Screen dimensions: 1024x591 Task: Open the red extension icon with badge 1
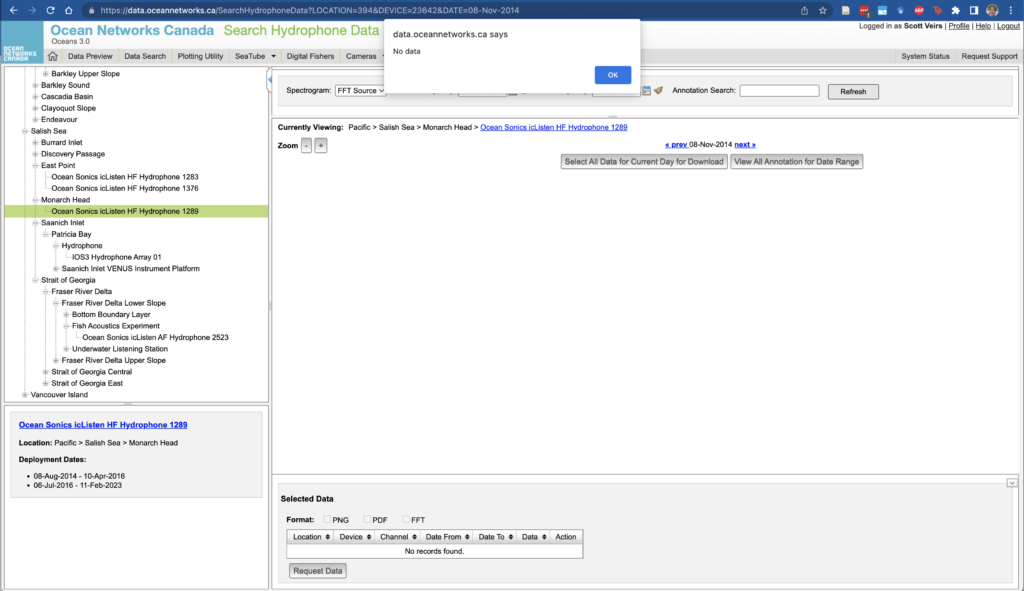coord(864,10)
